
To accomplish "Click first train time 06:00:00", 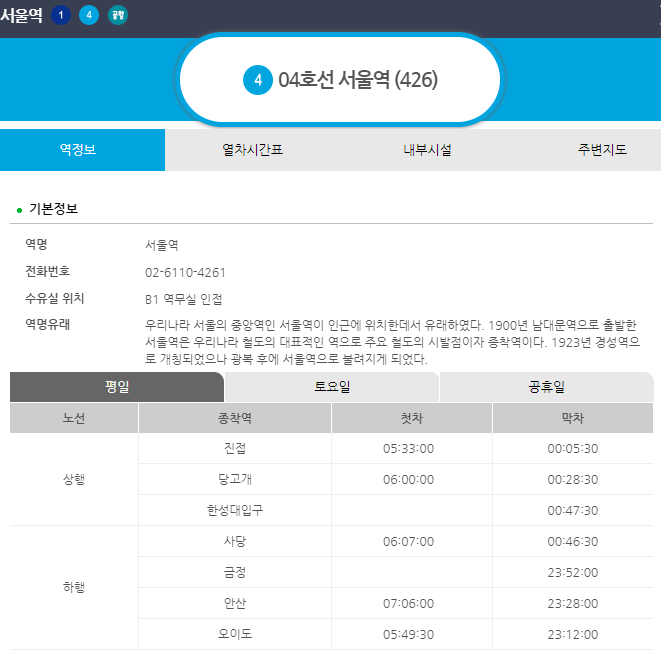I will tap(408, 480).
